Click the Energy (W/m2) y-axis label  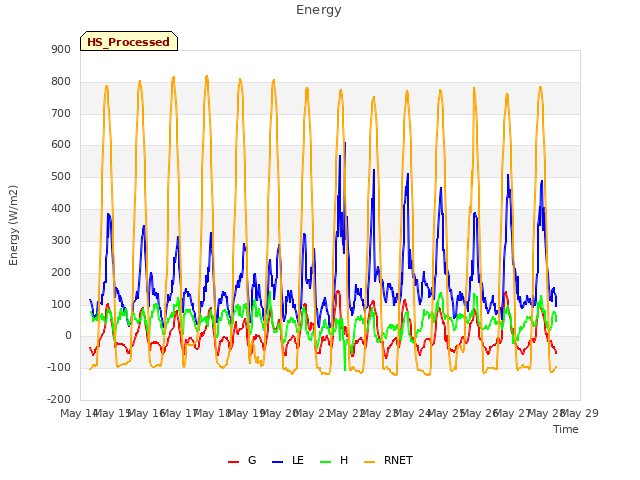pyautogui.click(x=13, y=225)
